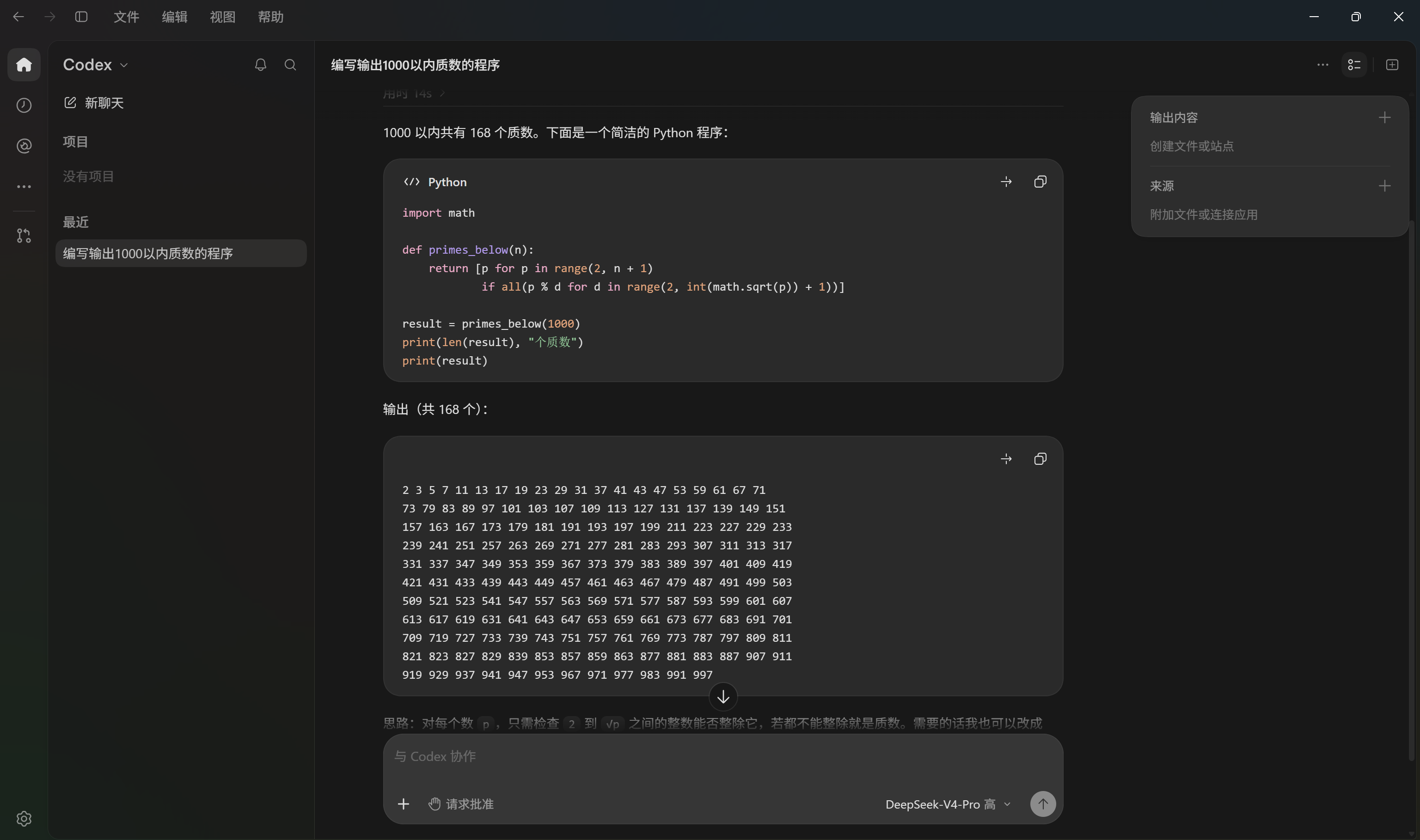The image size is (1420, 840).
Task: Click 附加文件或连接应用 text
Action: (x=1204, y=214)
